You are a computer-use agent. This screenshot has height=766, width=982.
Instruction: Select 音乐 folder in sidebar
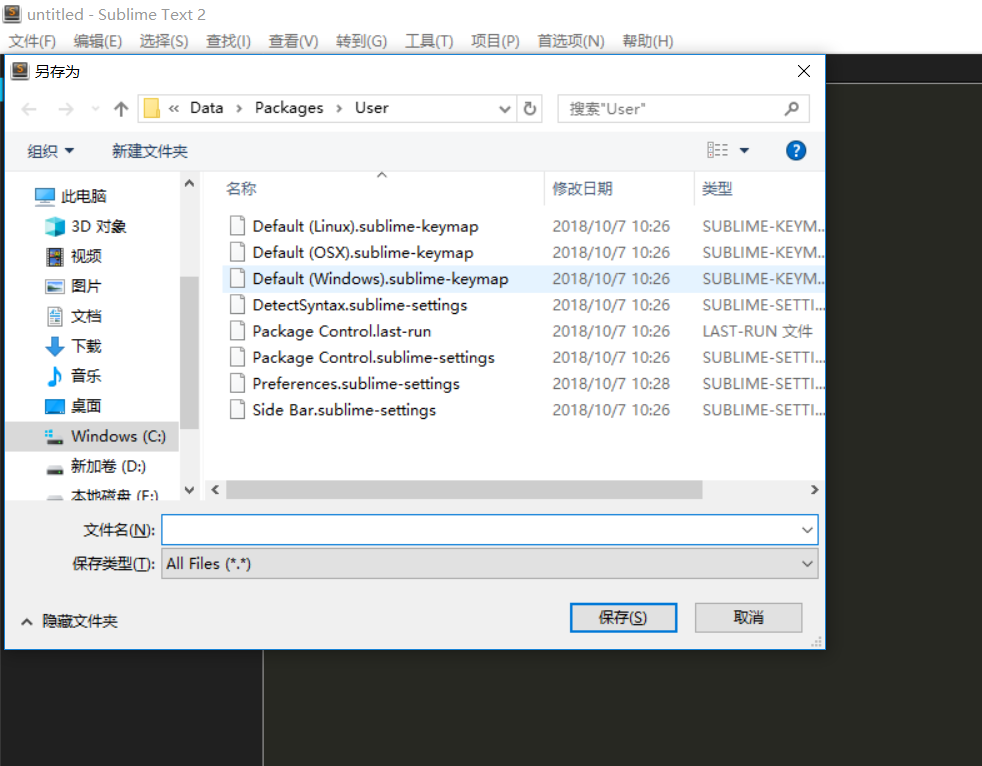point(86,376)
